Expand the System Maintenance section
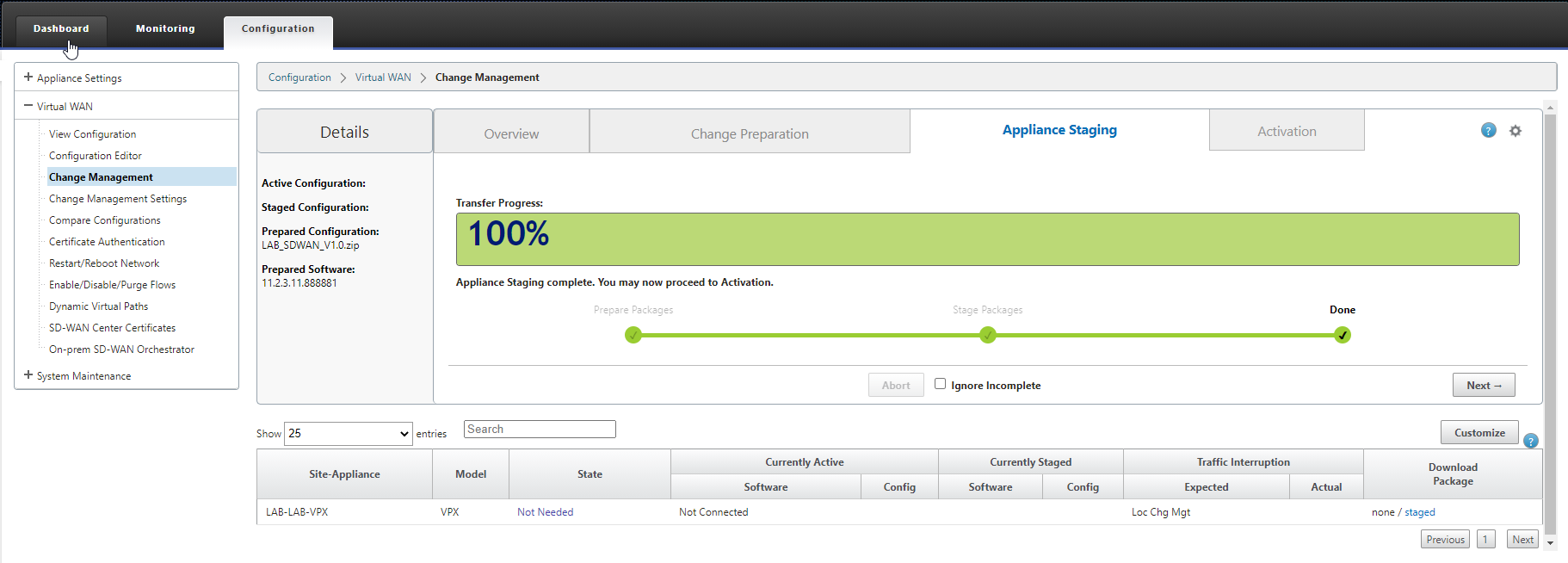The width and height of the screenshot is (1568, 563). coord(28,375)
